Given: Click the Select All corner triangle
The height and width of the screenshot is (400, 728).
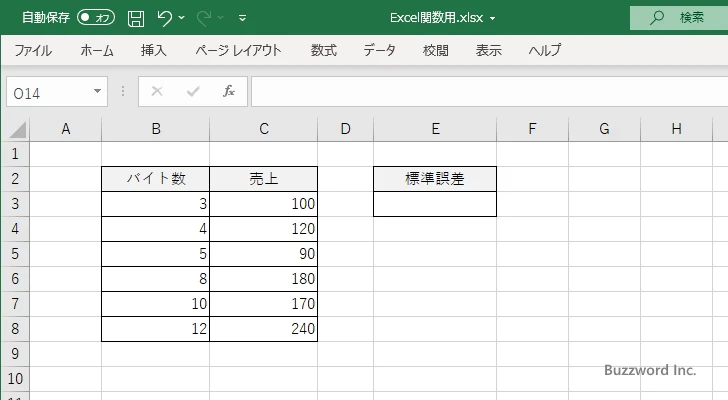Looking at the screenshot, I should pos(17,129).
